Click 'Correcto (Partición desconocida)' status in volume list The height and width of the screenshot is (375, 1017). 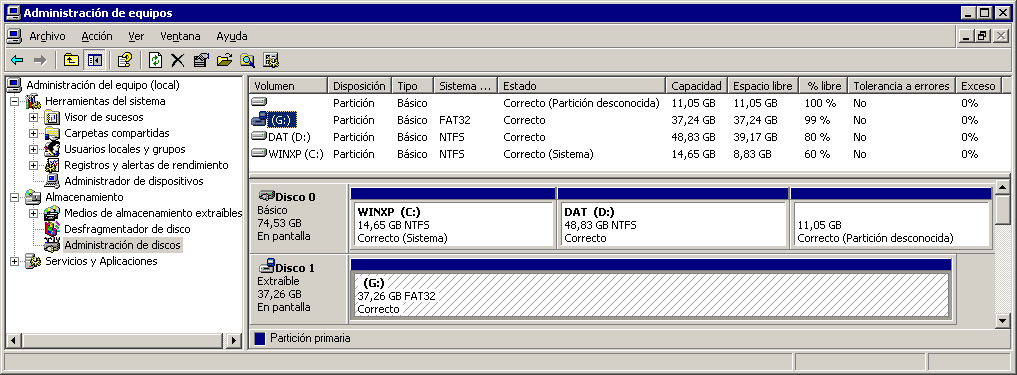[x=581, y=103]
